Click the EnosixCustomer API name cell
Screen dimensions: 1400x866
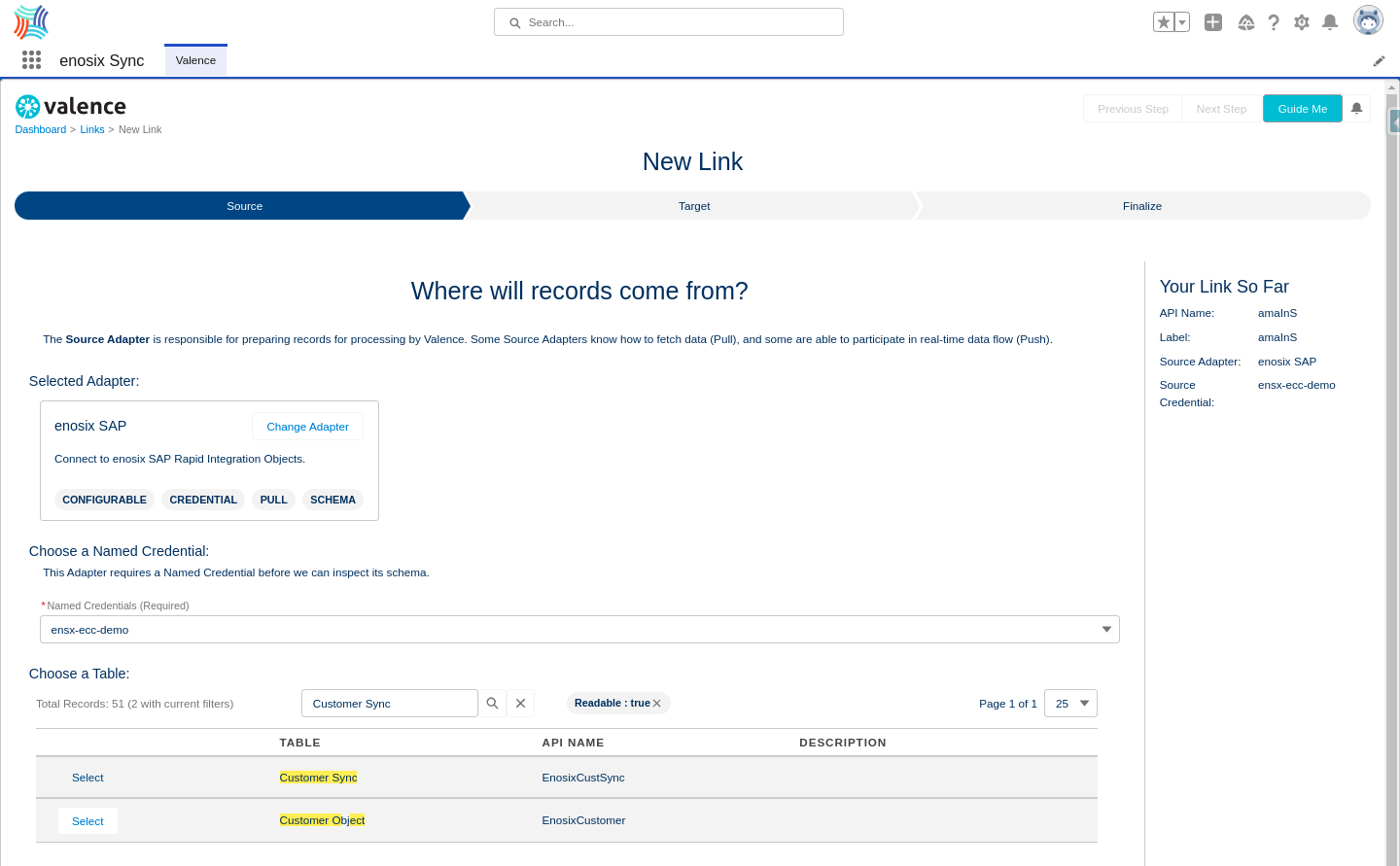point(583,820)
